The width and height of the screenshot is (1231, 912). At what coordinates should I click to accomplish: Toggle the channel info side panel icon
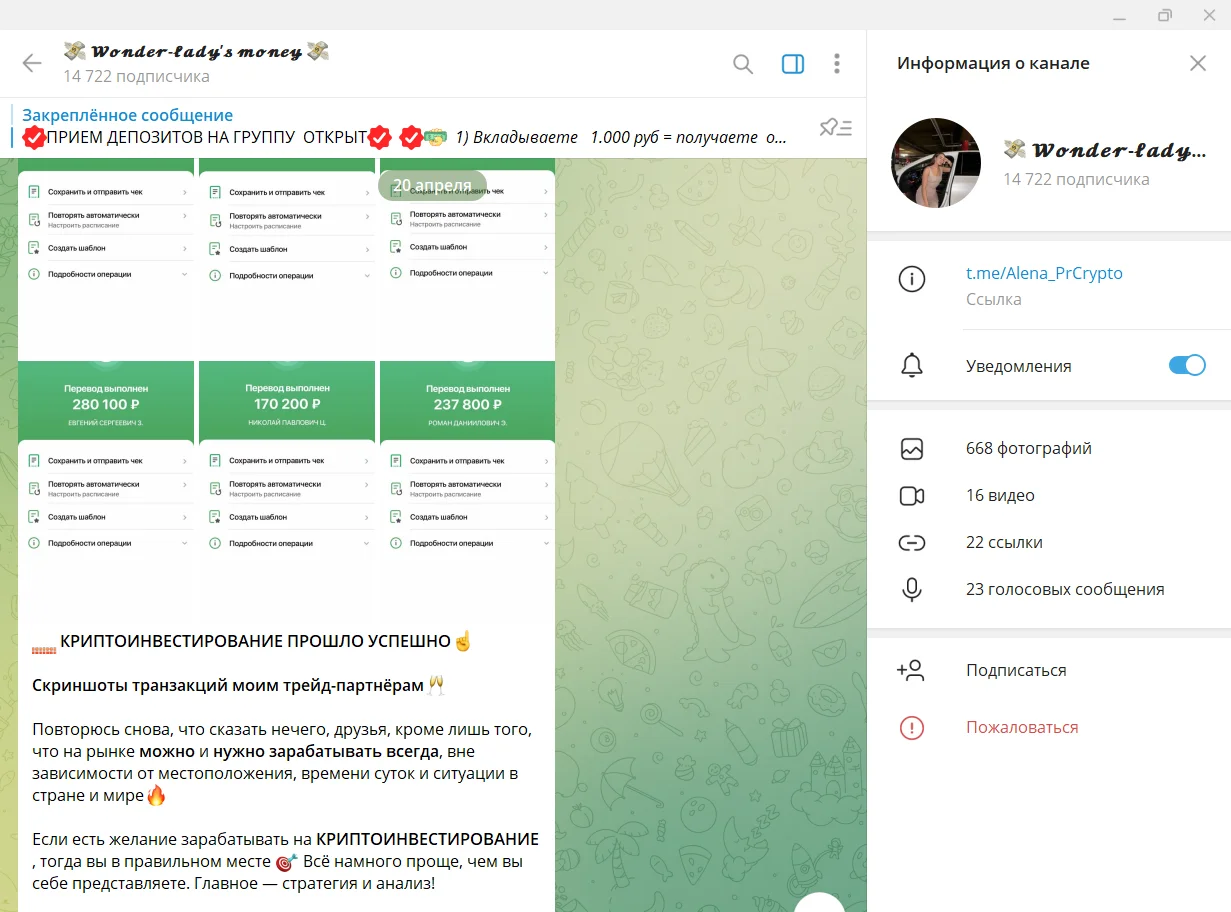[792, 64]
